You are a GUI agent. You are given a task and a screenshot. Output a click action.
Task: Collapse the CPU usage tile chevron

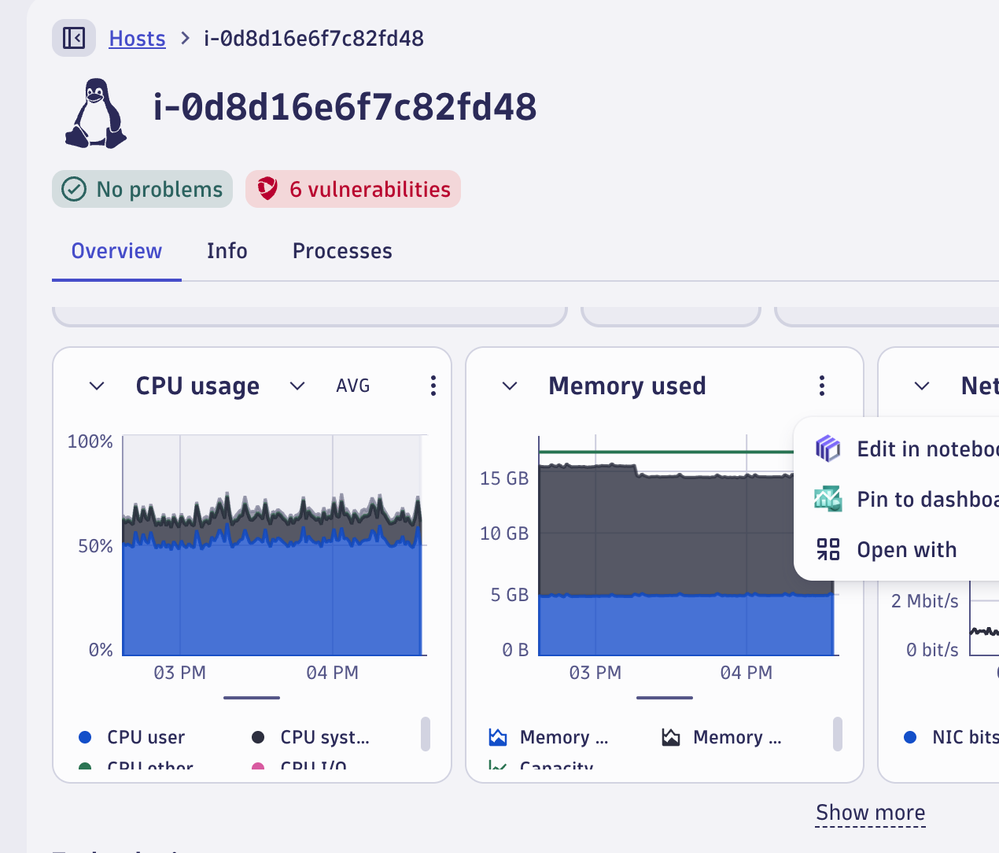97,386
